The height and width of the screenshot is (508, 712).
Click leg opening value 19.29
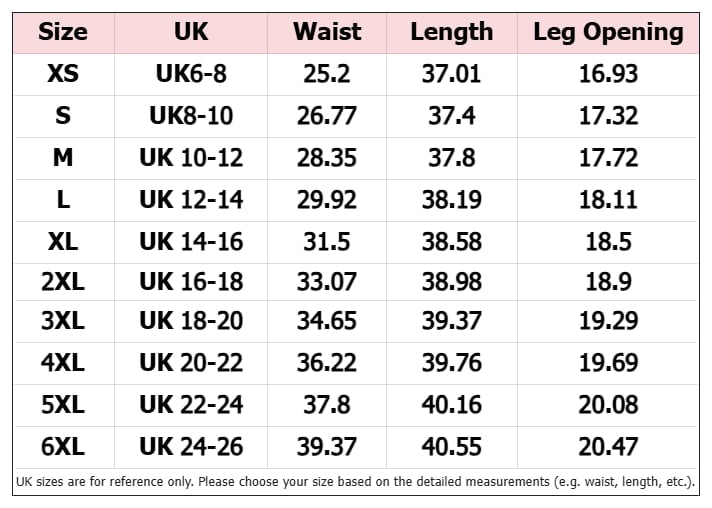click(x=608, y=321)
